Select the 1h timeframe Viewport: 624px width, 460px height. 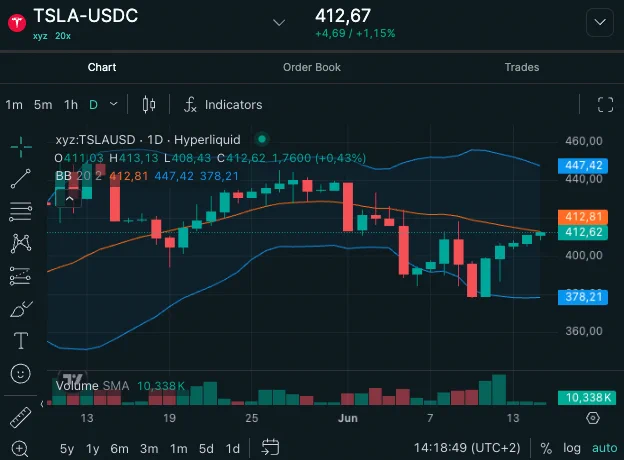(71, 105)
